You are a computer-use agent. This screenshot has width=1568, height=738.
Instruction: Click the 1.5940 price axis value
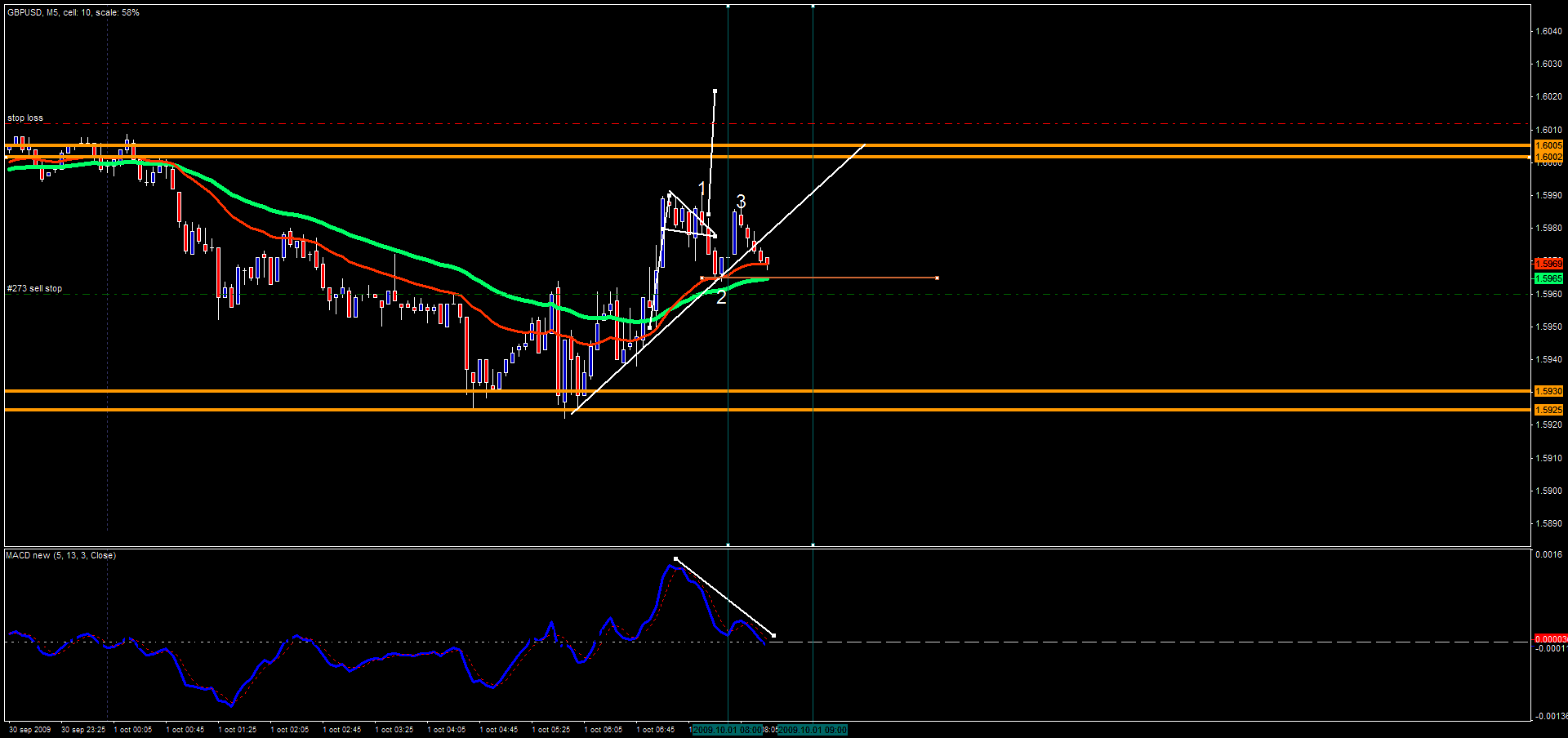[x=1549, y=359]
